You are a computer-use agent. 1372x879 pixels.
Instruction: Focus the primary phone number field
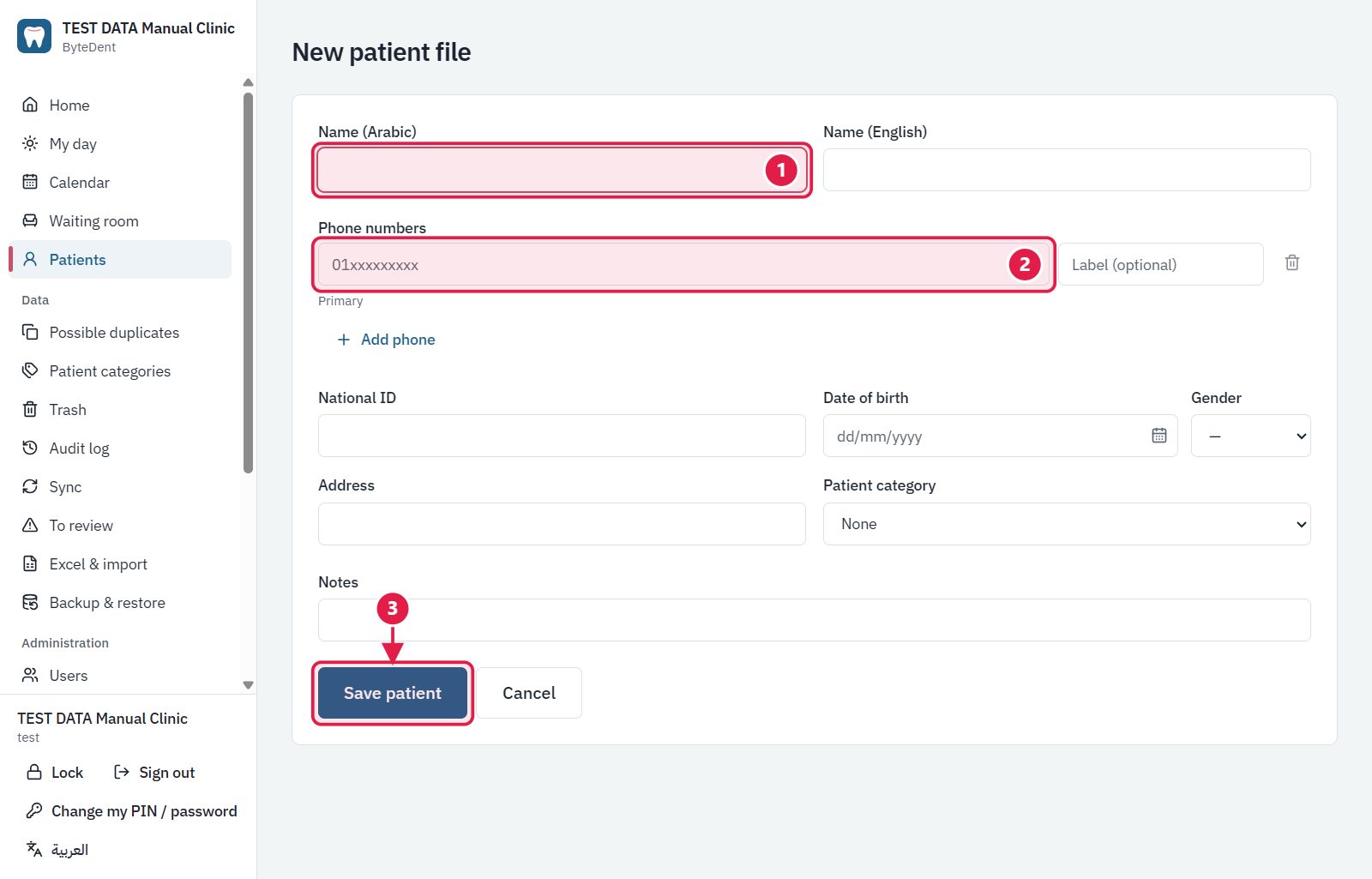[x=683, y=264]
